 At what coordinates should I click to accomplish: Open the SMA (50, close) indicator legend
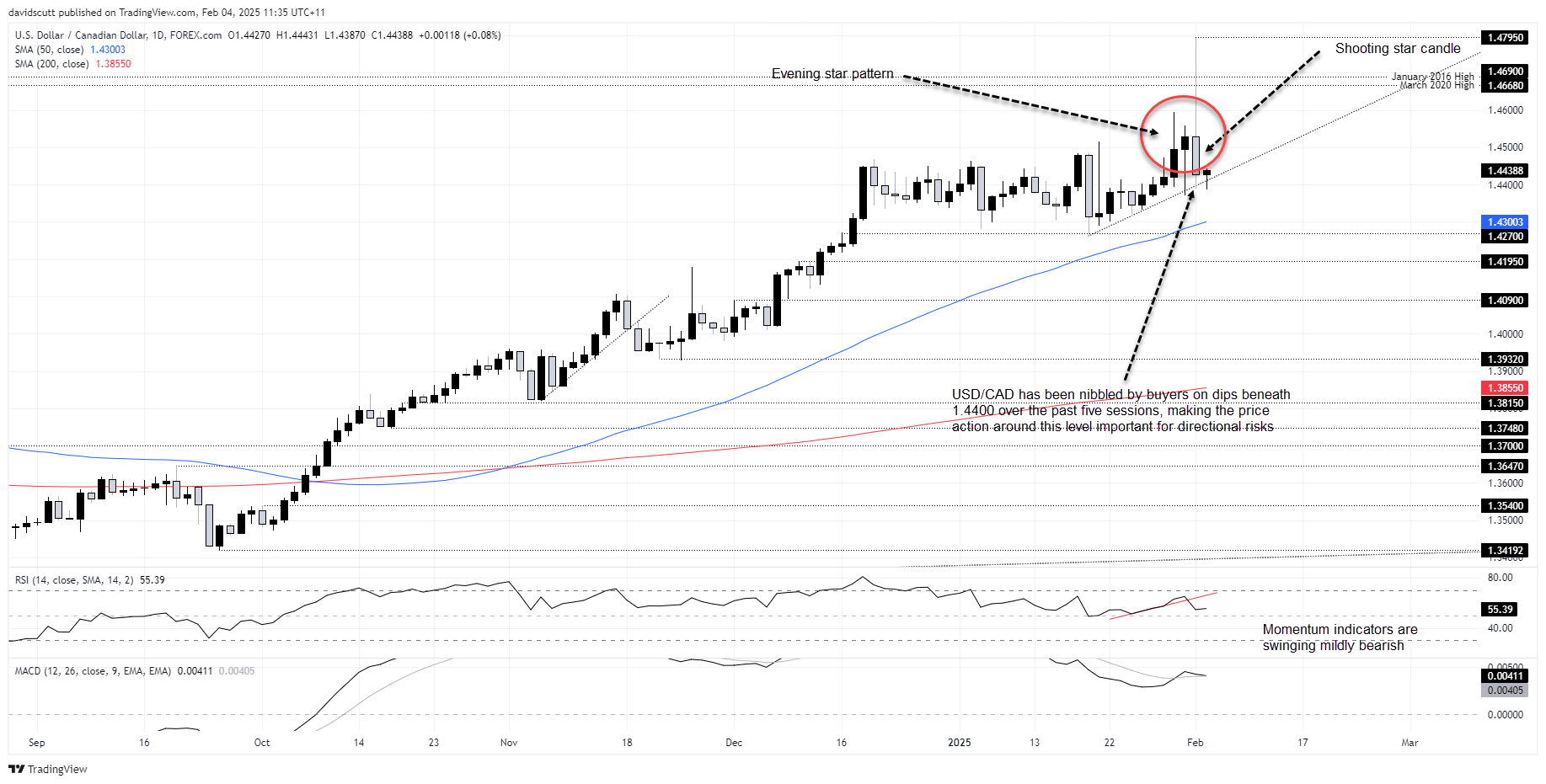(70, 50)
